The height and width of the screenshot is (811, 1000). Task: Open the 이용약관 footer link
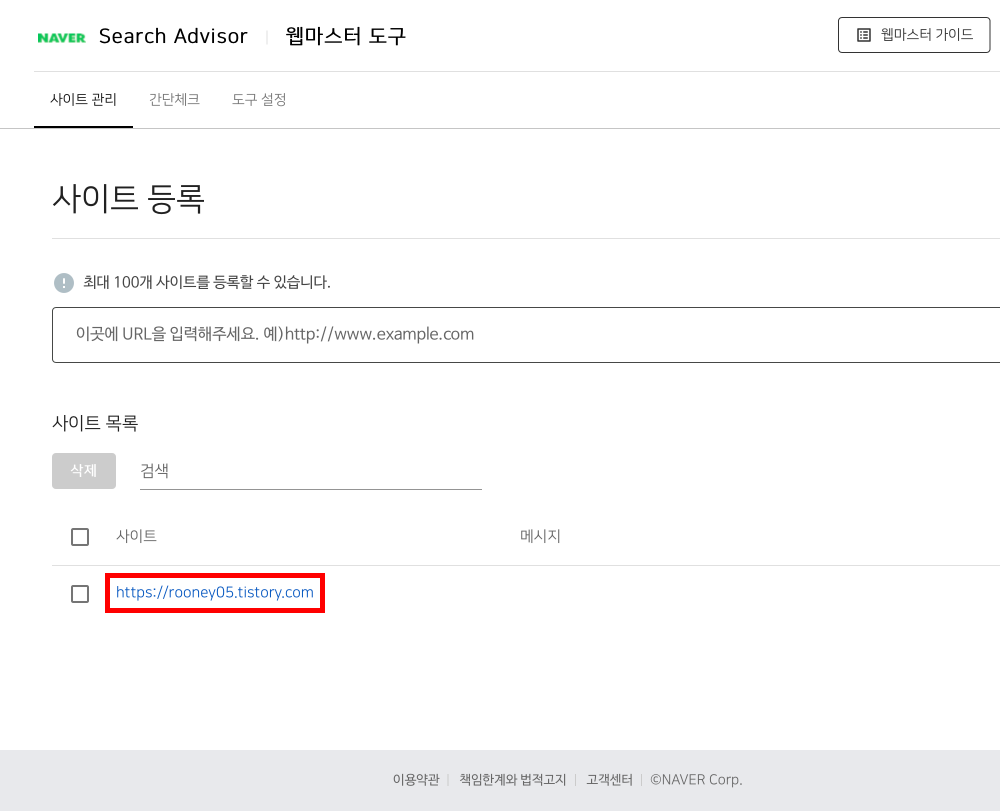[416, 780]
